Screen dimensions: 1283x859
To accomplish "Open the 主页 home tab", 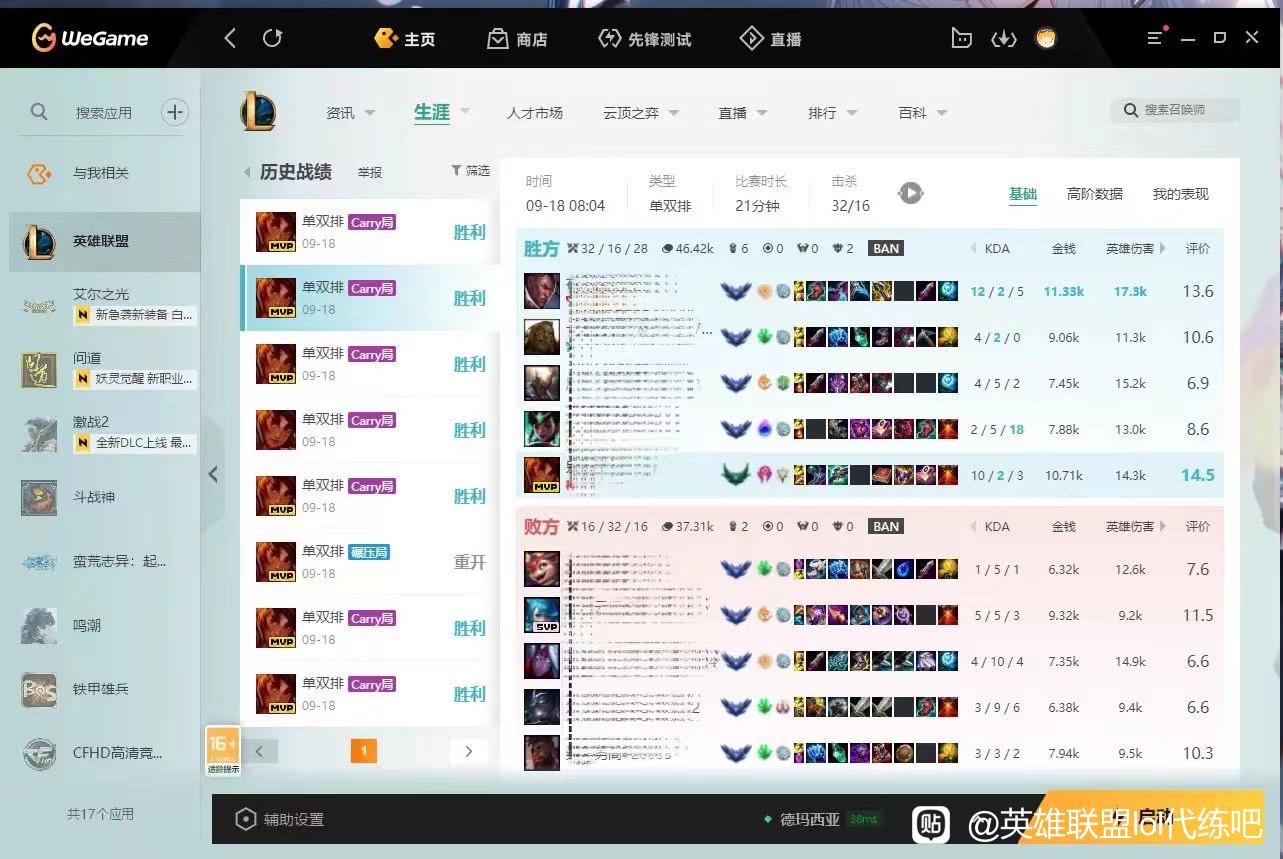I will tap(404, 39).
